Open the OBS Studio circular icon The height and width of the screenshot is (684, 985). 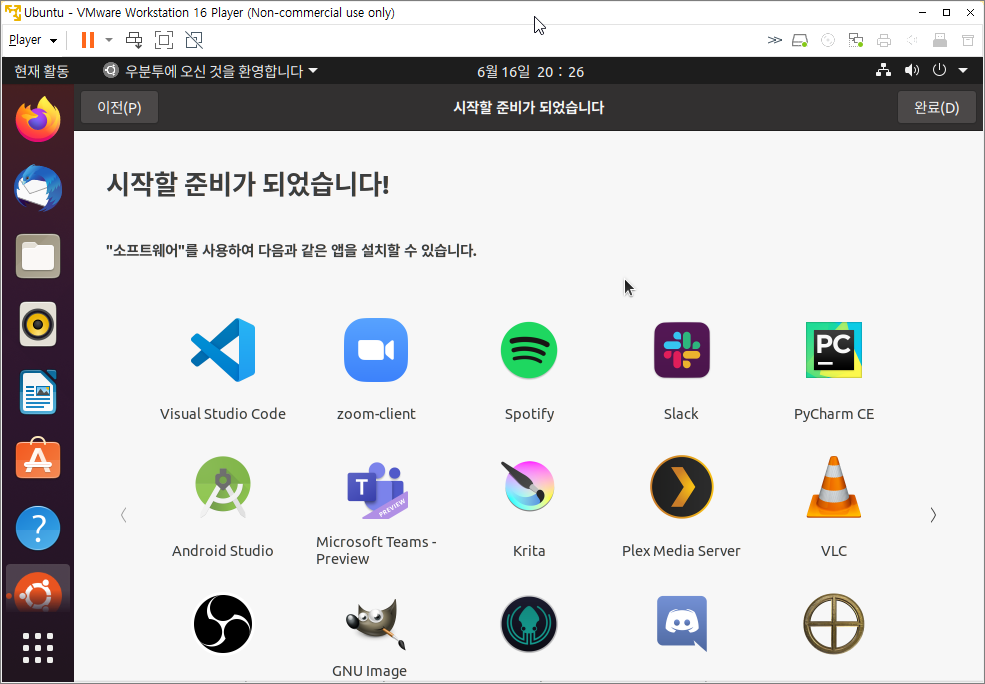[223, 624]
